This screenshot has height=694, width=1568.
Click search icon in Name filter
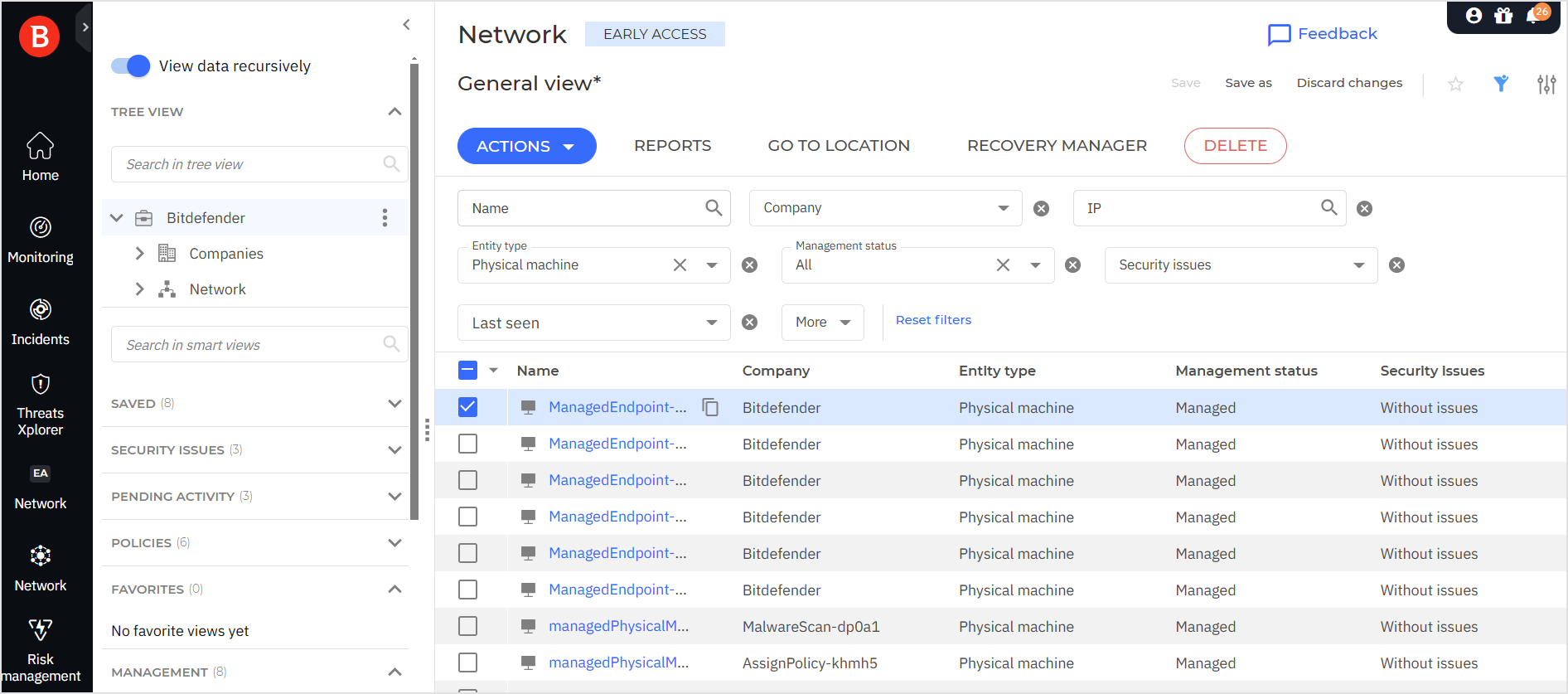714,207
